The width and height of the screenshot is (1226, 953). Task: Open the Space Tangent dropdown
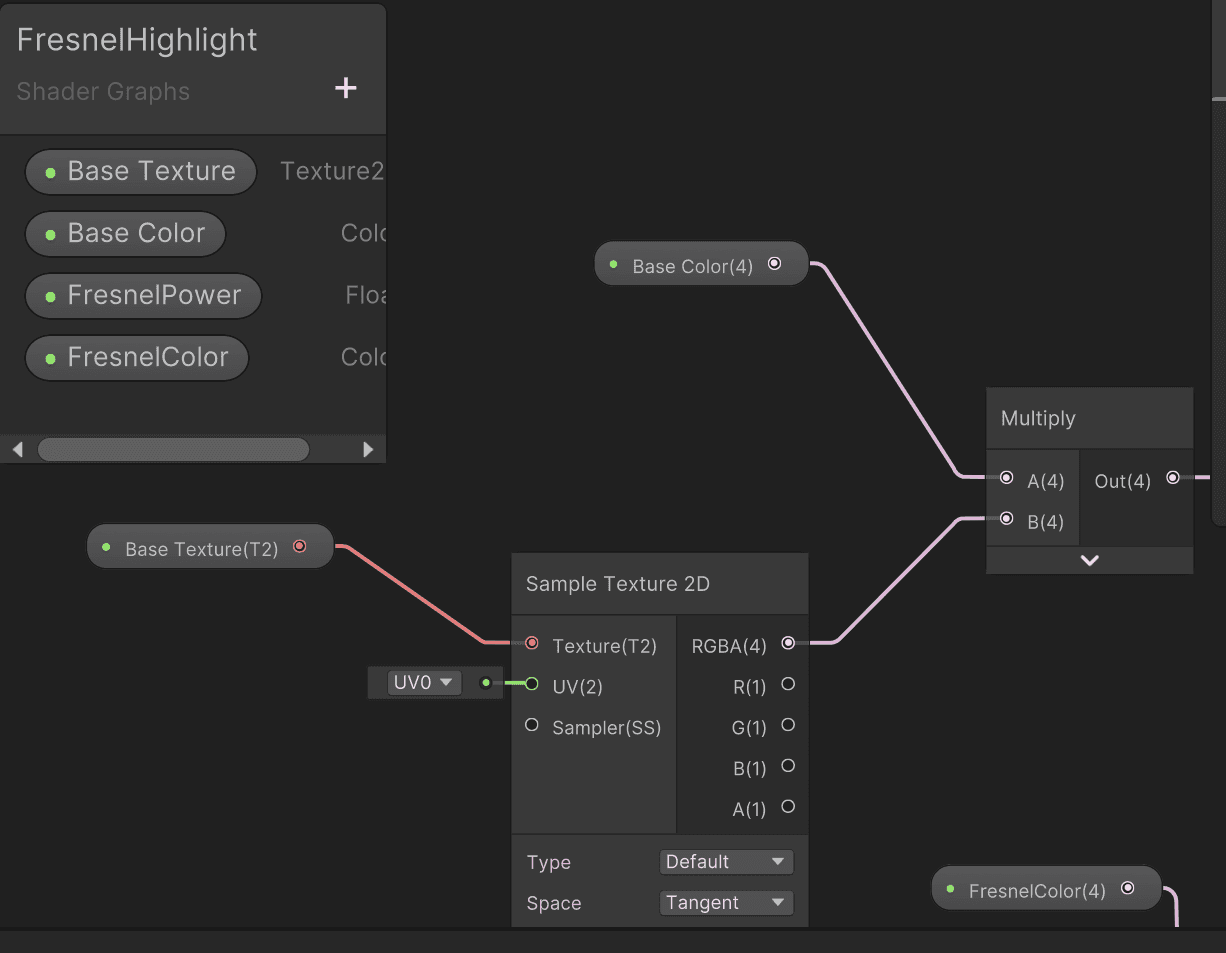click(x=727, y=902)
